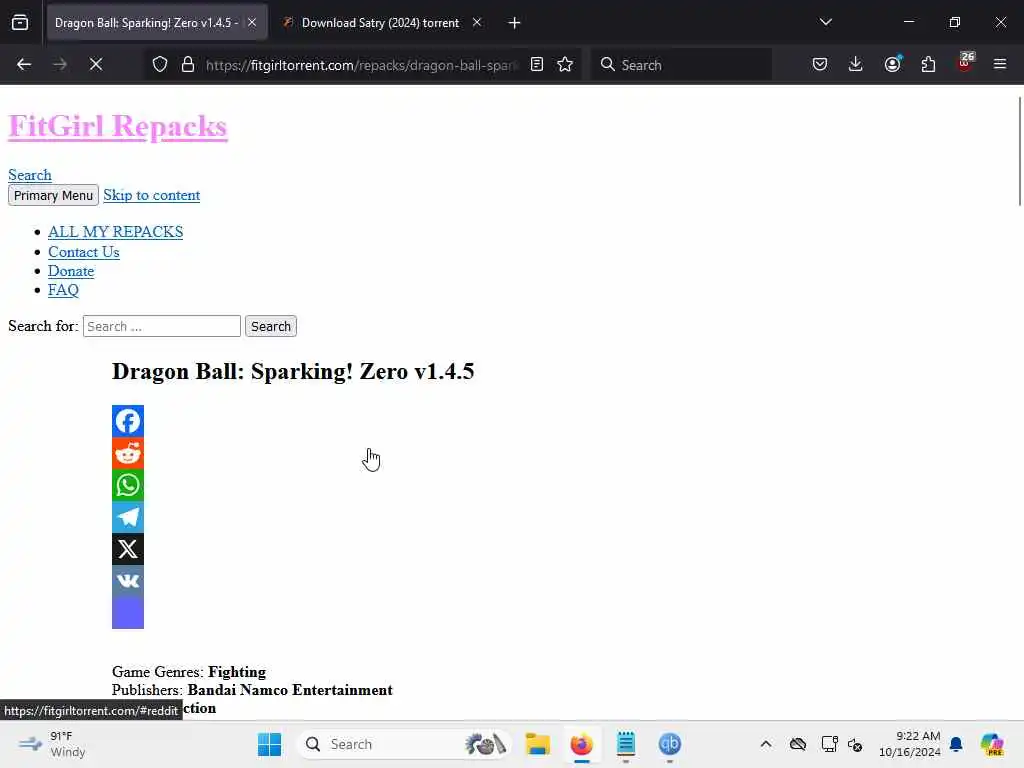Image resolution: width=1024 pixels, height=768 pixels.
Task: Focus the Firefox toolbar search box
Action: 681,64
